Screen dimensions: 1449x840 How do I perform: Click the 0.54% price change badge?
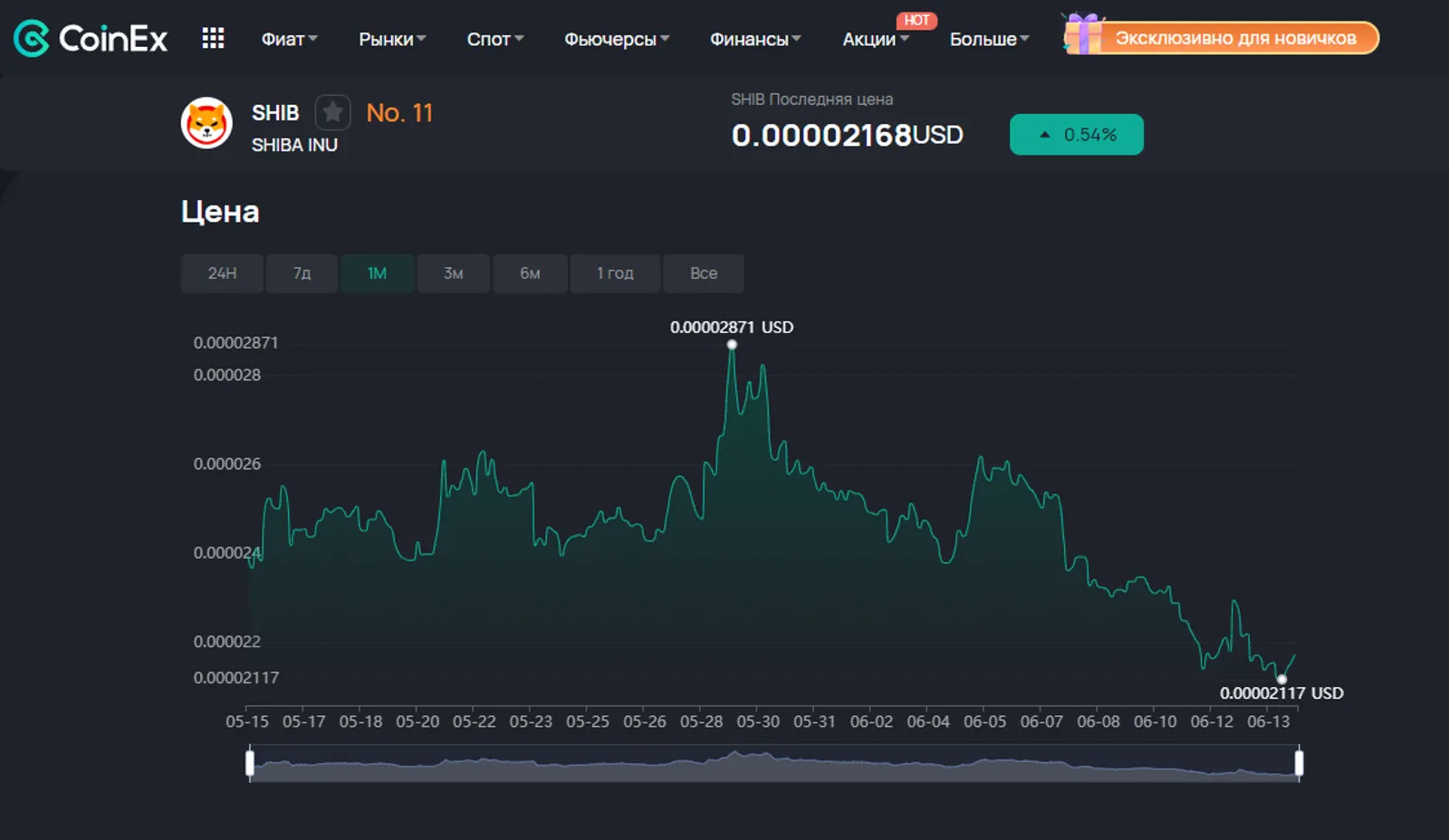[x=1077, y=135]
